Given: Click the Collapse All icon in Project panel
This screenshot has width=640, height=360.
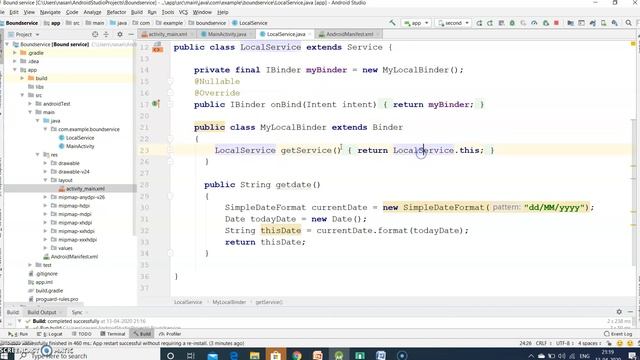Looking at the screenshot, I should click(106, 35).
